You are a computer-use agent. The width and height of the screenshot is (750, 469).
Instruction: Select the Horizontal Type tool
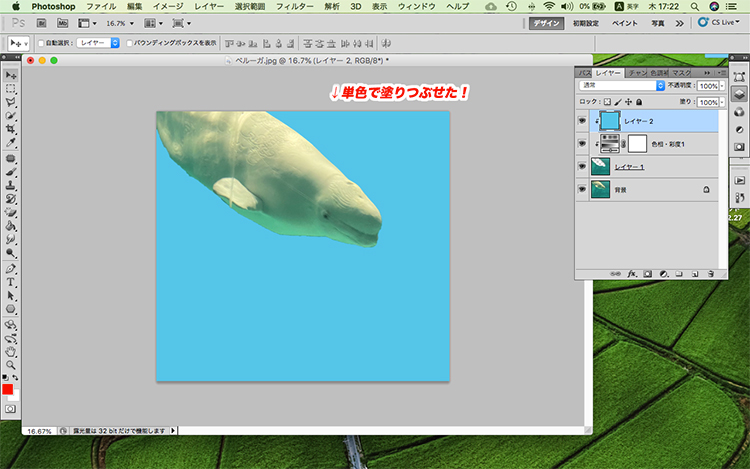pyautogui.click(x=11, y=282)
